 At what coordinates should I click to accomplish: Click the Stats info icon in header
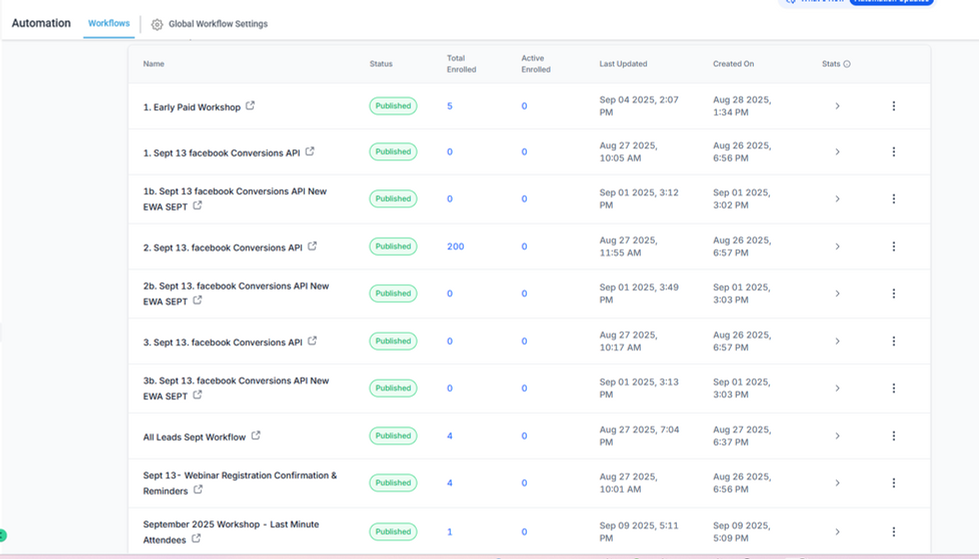[847, 64]
